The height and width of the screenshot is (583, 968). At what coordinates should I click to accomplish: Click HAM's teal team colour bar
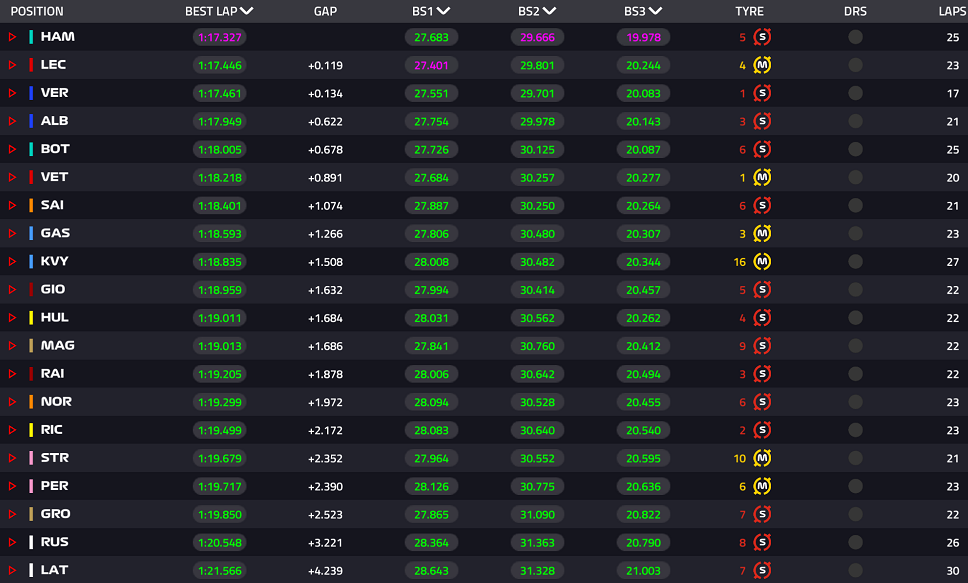pyautogui.click(x=31, y=37)
